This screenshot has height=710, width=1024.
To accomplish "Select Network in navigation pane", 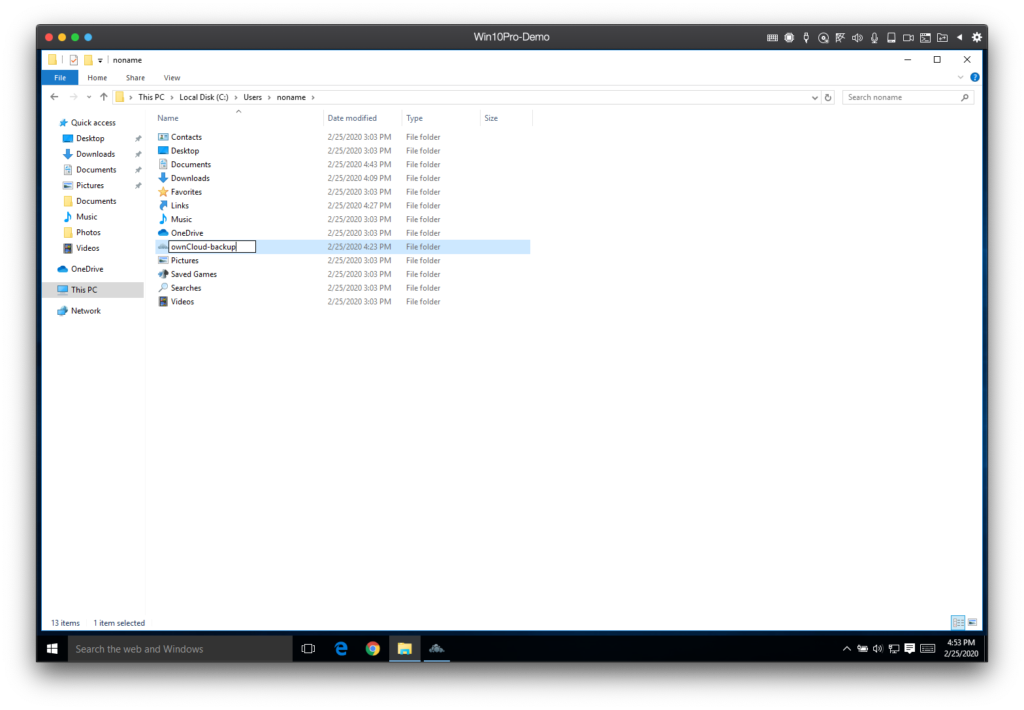I will click(x=86, y=311).
